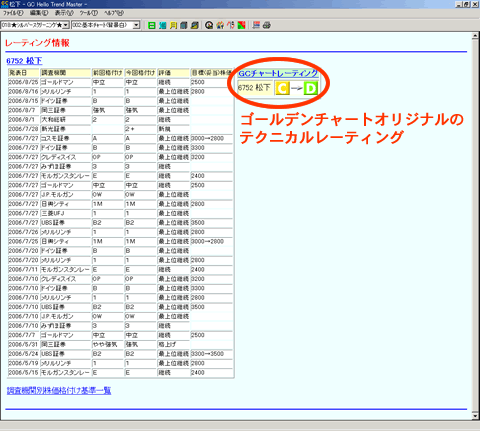Image resolution: width=480 pixels, height=431 pixels.
Task: Click the 今回格付け column header
Action: coord(140,73)
